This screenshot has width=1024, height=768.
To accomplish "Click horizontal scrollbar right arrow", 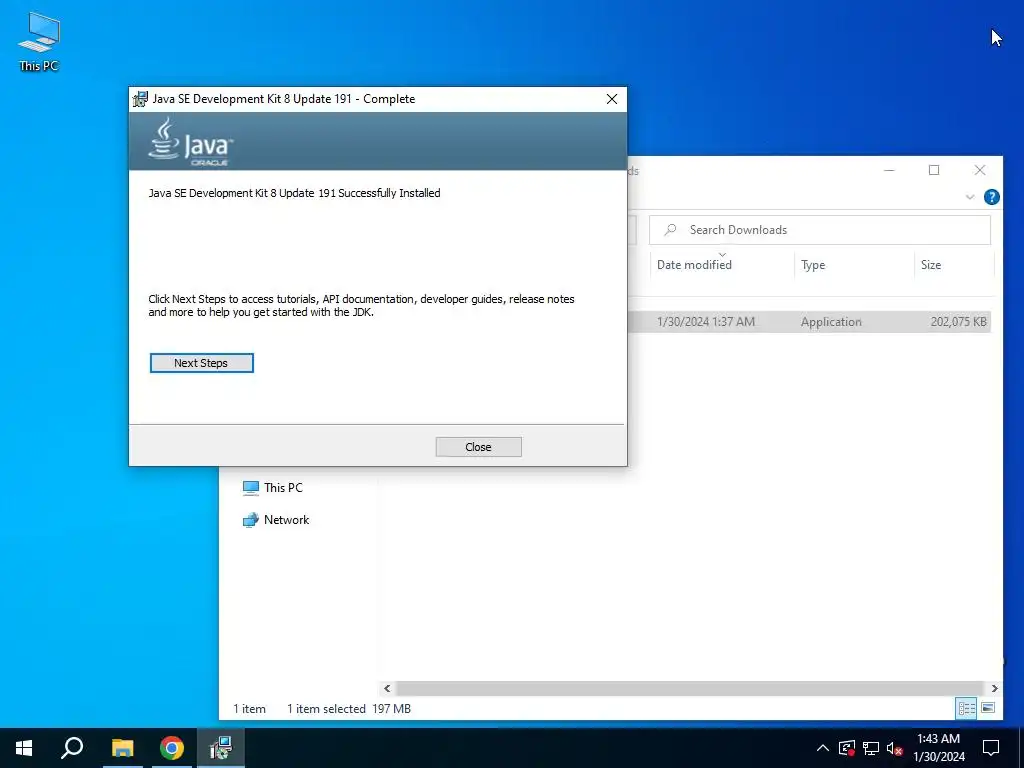I will 994,688.
